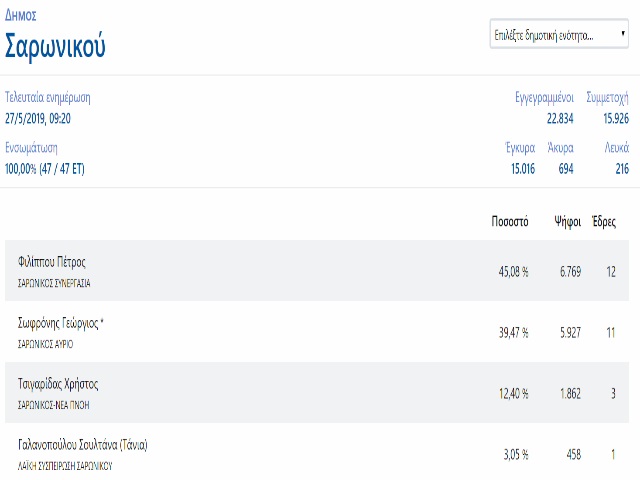The image size is (640, 480).
Task: Click the Δήμος breadcrumb link
Action: click(20, 16)
